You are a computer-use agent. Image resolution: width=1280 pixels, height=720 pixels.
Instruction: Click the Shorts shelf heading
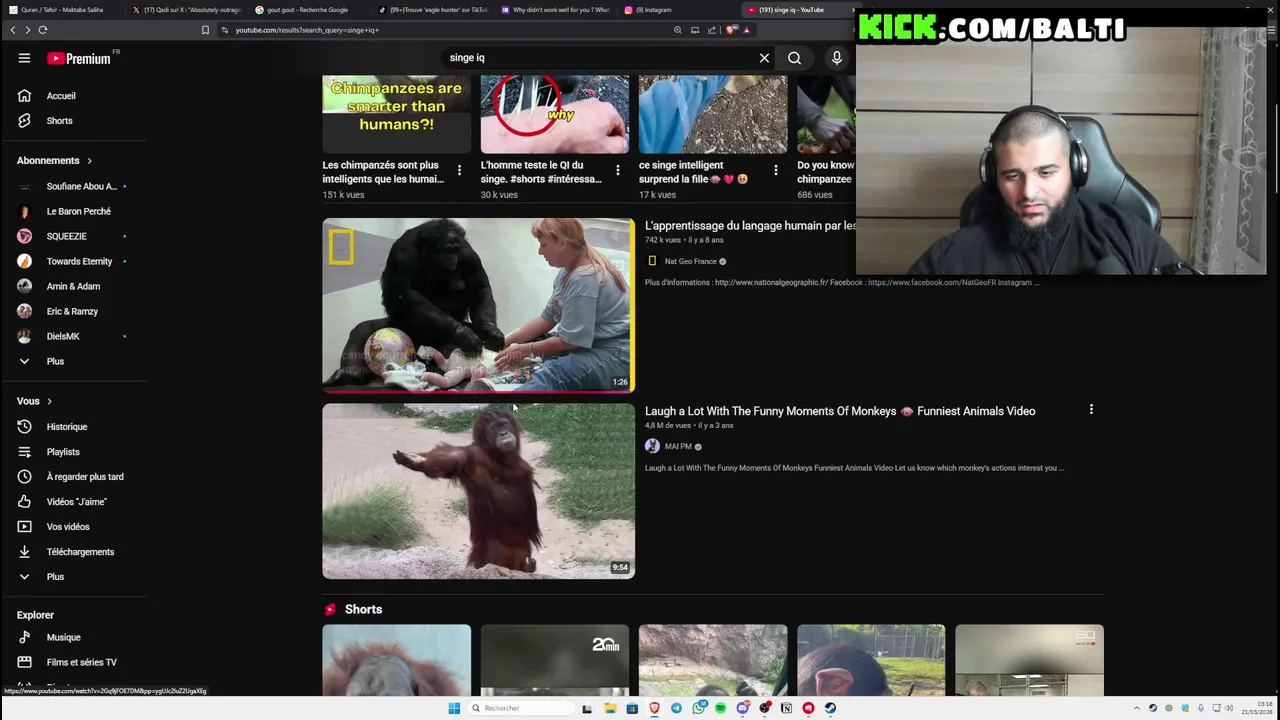(363, 609)
